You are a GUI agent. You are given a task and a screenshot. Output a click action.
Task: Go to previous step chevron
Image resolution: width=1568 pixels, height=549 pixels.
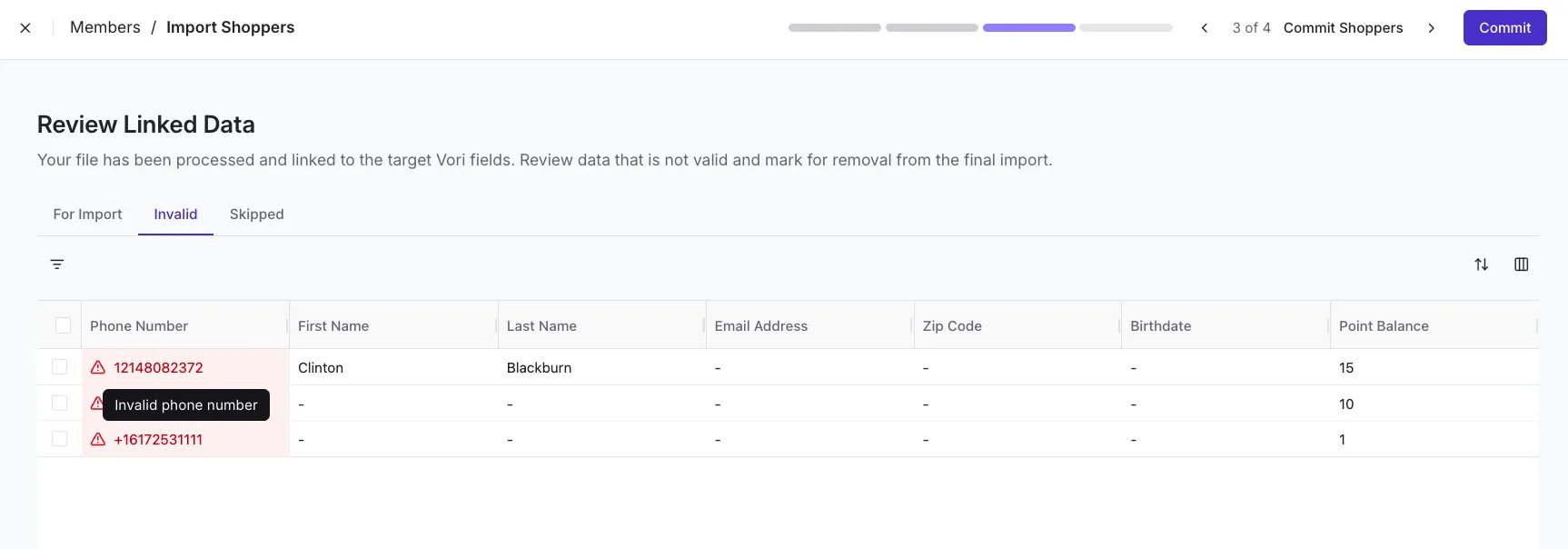click(x=1205, y=28)
